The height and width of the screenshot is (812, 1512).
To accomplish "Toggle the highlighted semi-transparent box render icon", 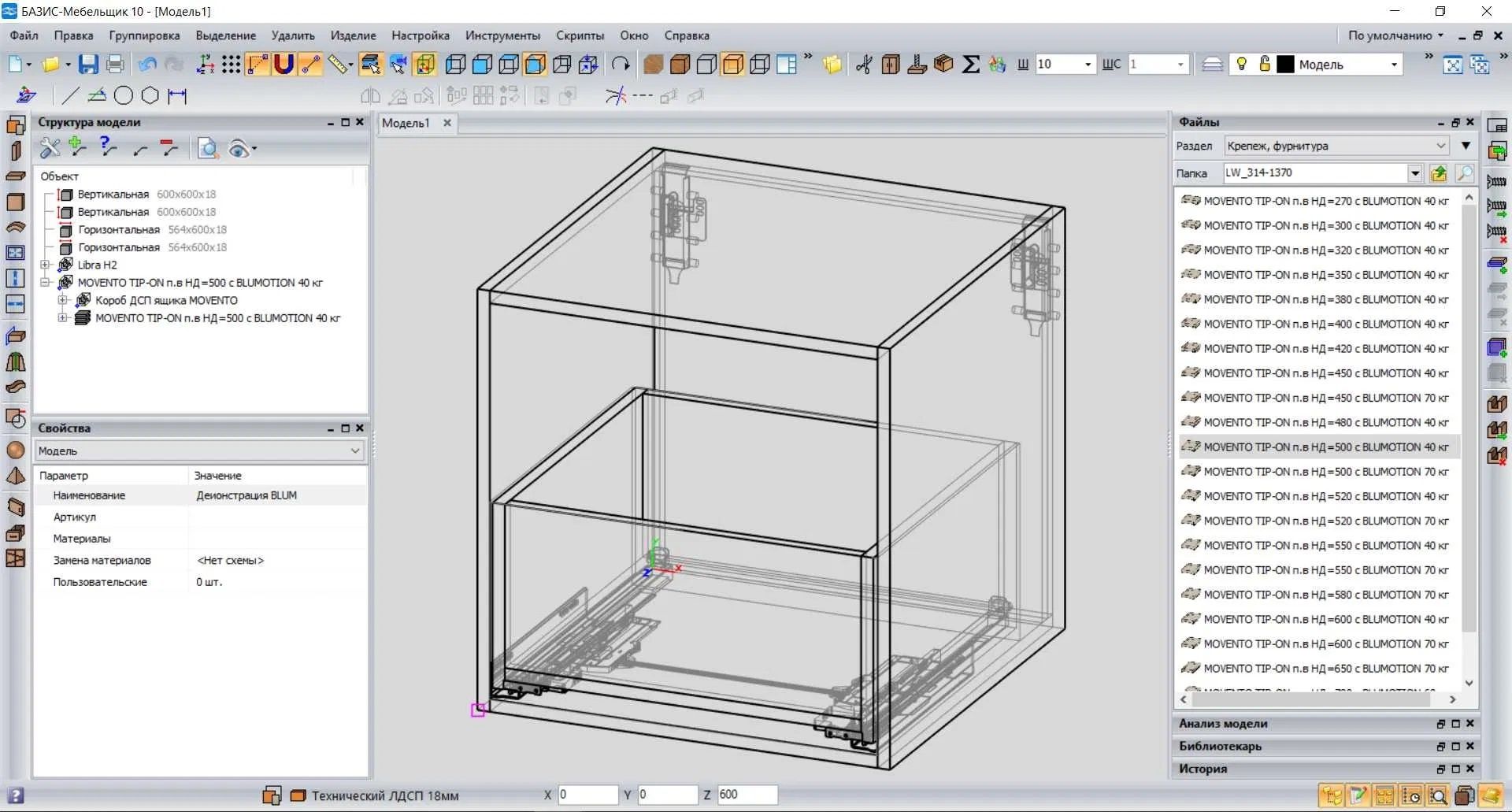I will [732, 65].
